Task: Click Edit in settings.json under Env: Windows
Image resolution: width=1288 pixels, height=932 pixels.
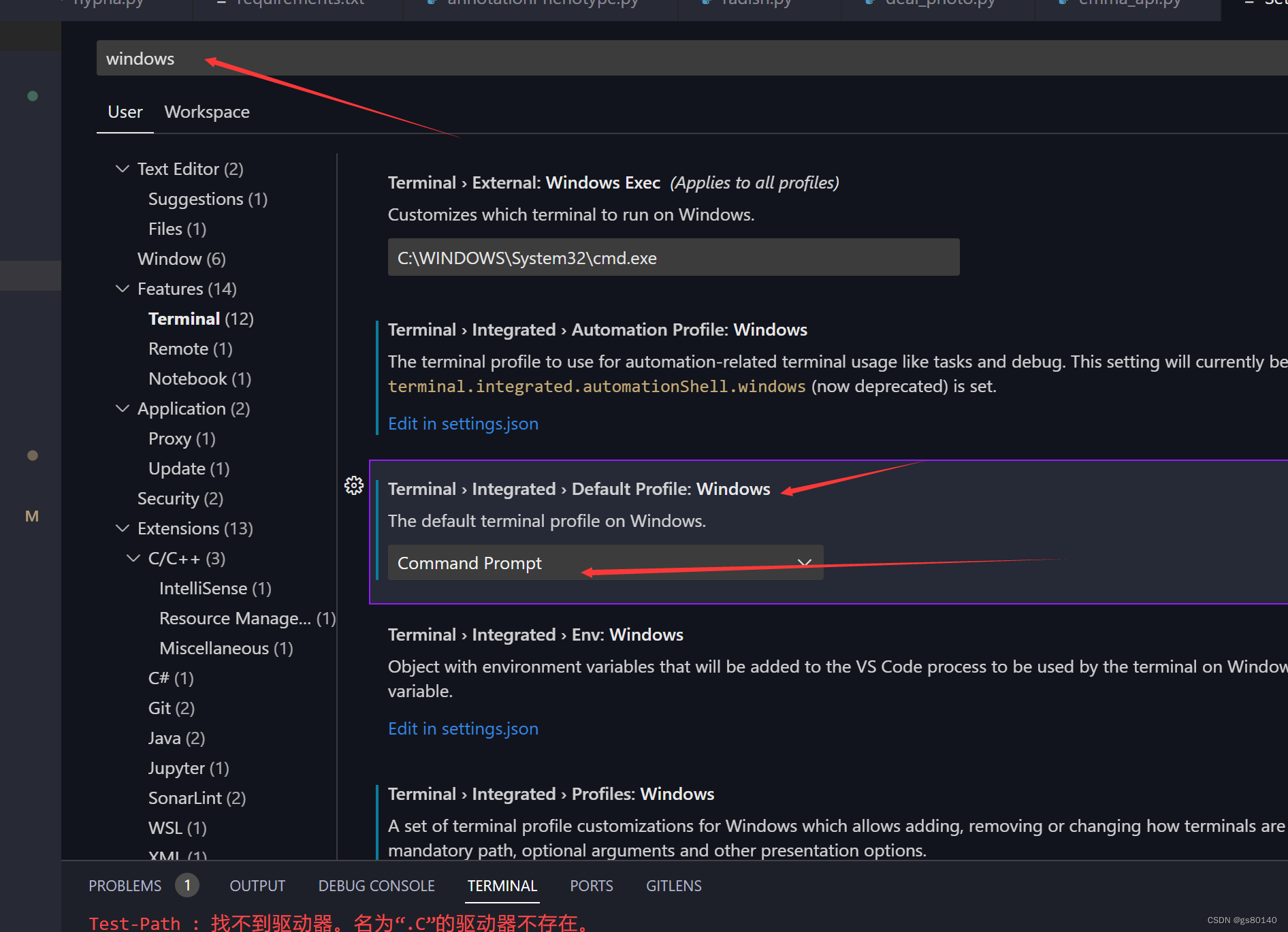Action: click(x=463, y=728)
